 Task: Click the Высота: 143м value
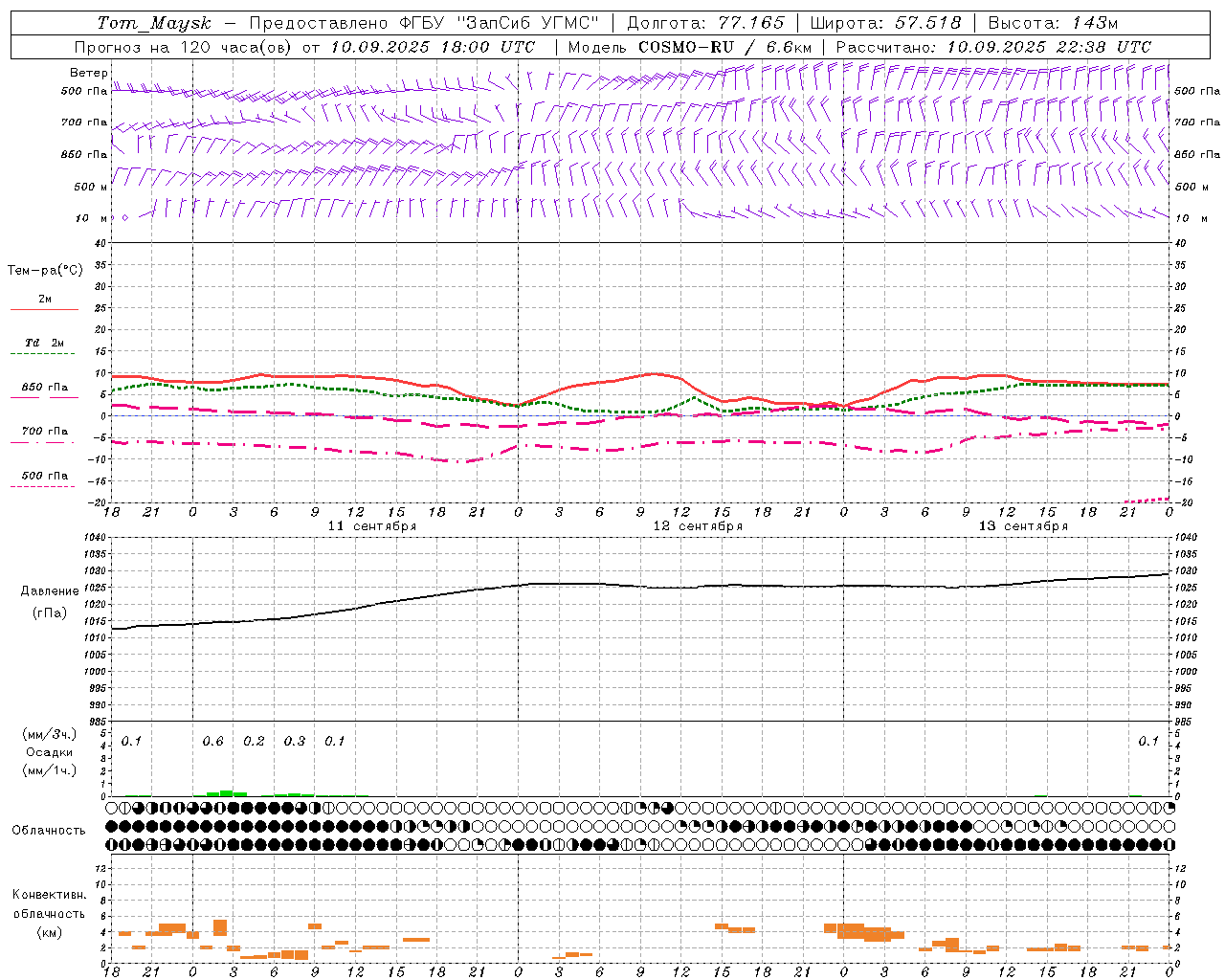(1053, 23)
